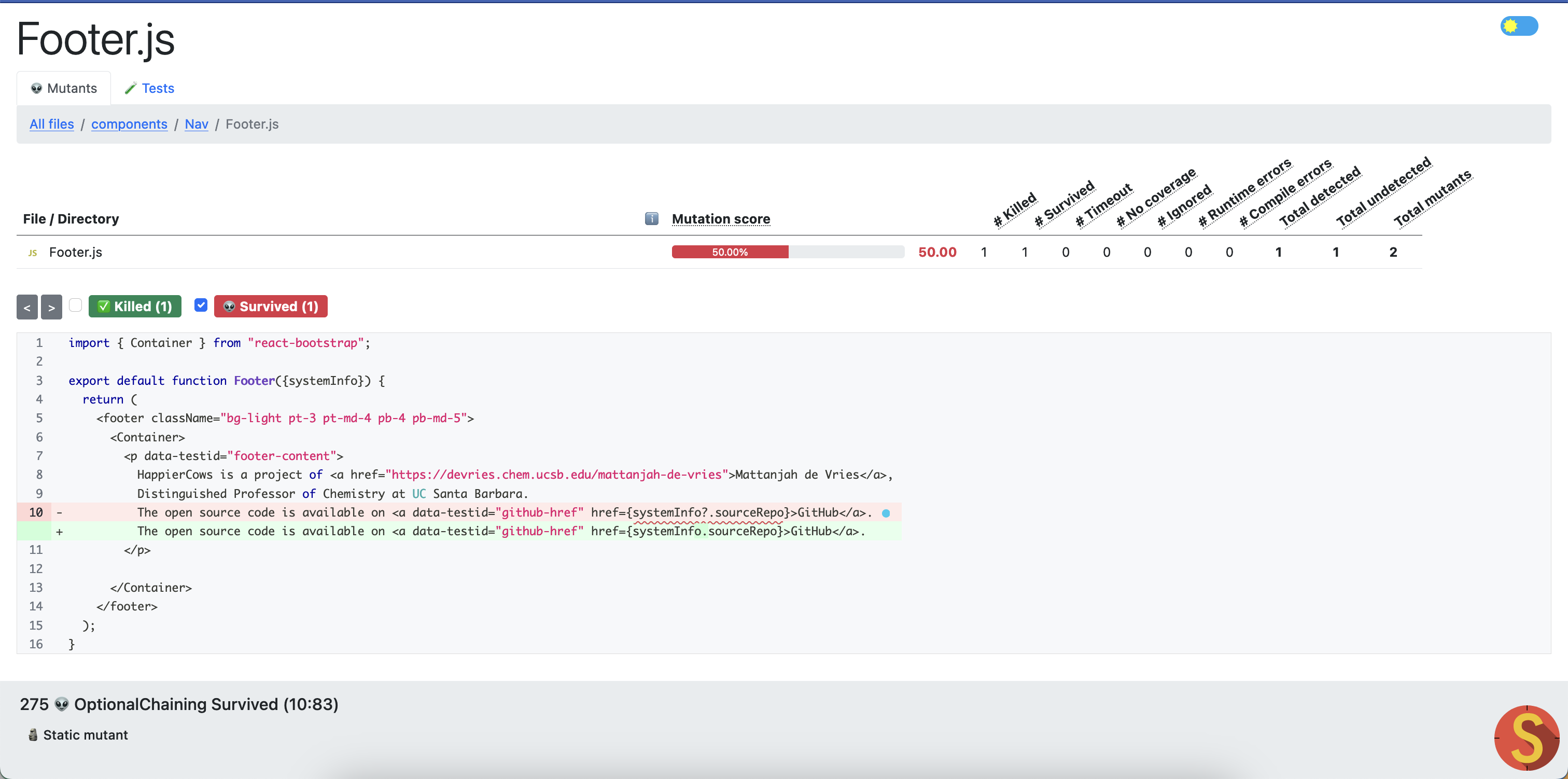Click the Stryker logo in the corner
Screen dimensions: 1568x779
click(1527, 738)
